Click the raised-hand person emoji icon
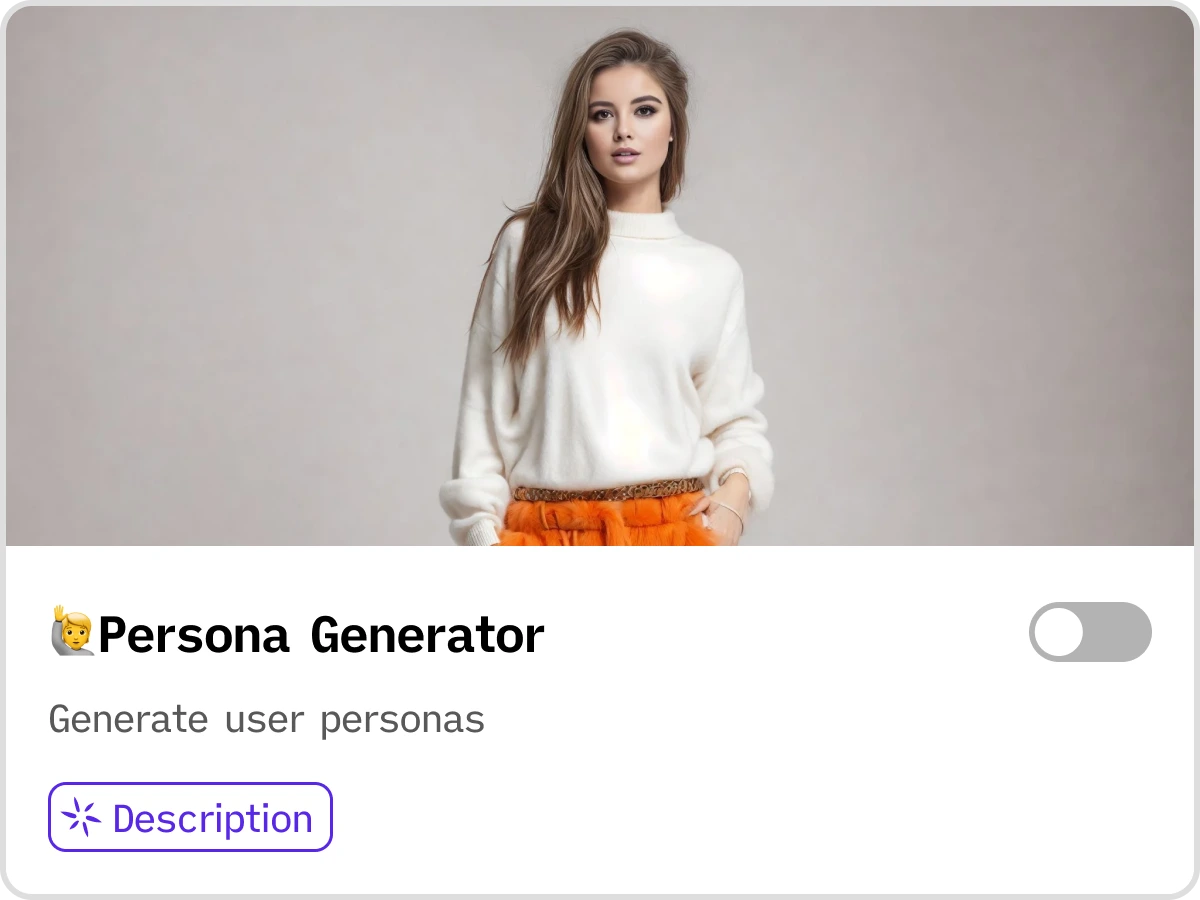This screenshot has width=1200, height=900. [x=73, y=631]
